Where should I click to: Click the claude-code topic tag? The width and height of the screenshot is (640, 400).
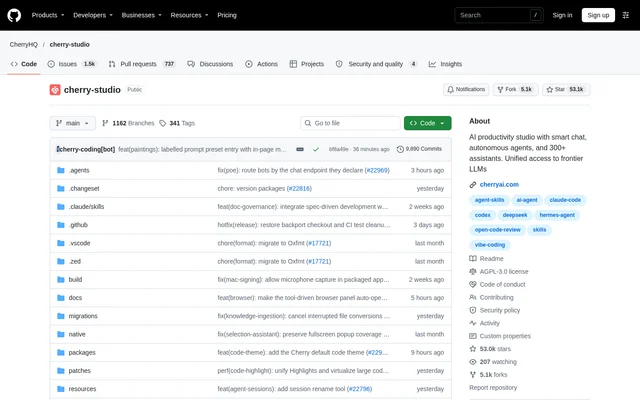[x=565, y=200]
